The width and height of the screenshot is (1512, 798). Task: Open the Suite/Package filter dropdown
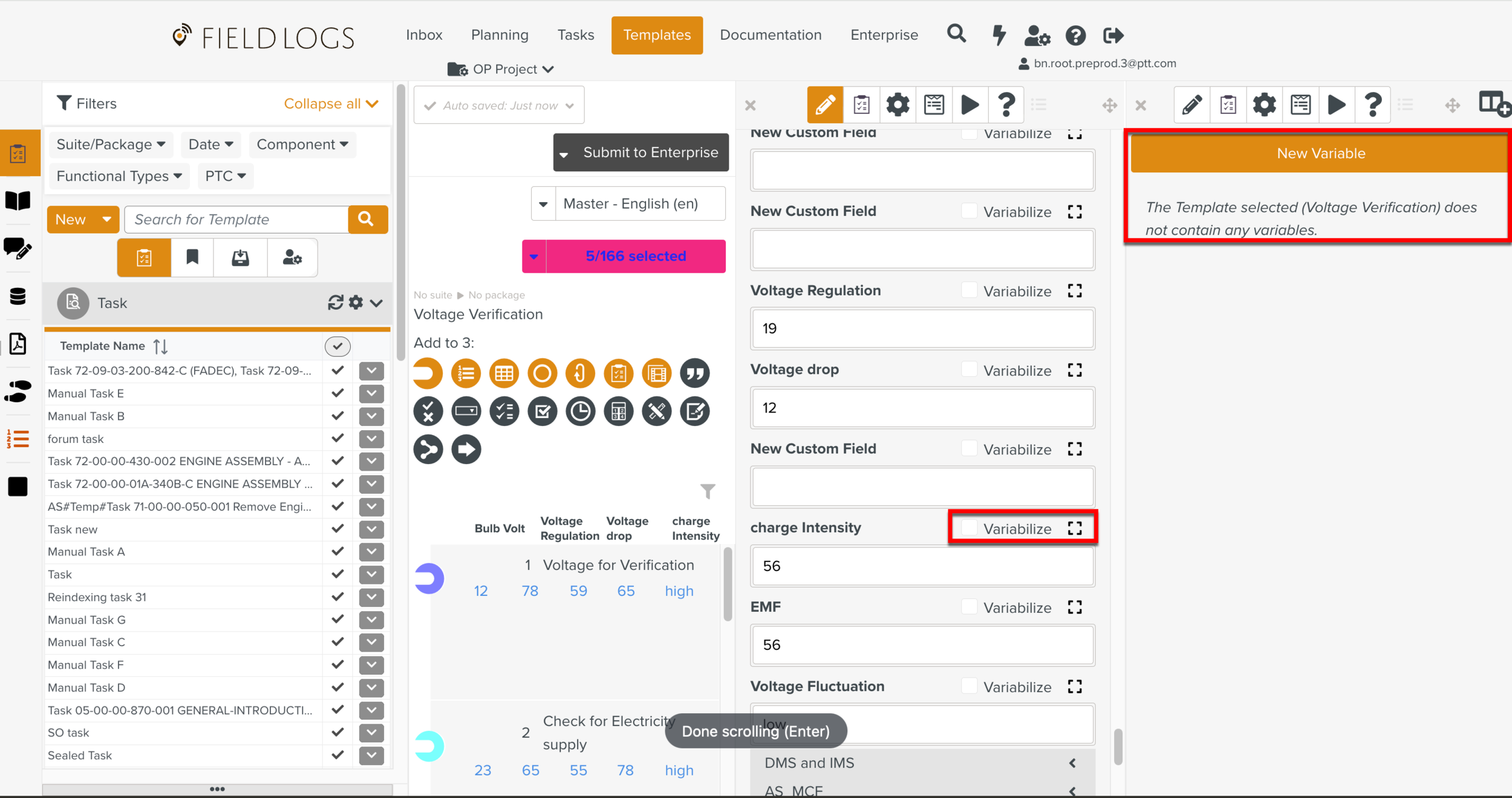tap(111, 145)
